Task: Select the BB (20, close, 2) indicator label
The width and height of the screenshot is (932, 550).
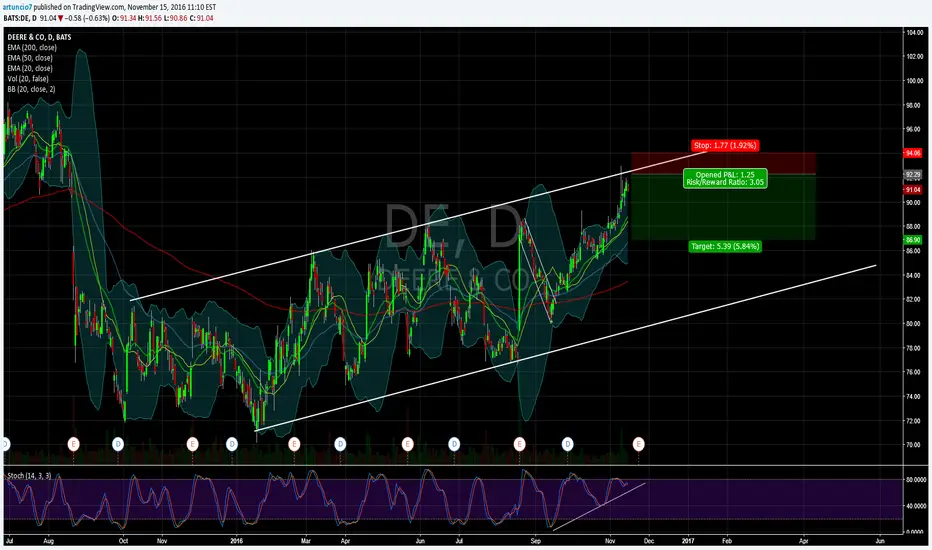Action: pos(32,89)
